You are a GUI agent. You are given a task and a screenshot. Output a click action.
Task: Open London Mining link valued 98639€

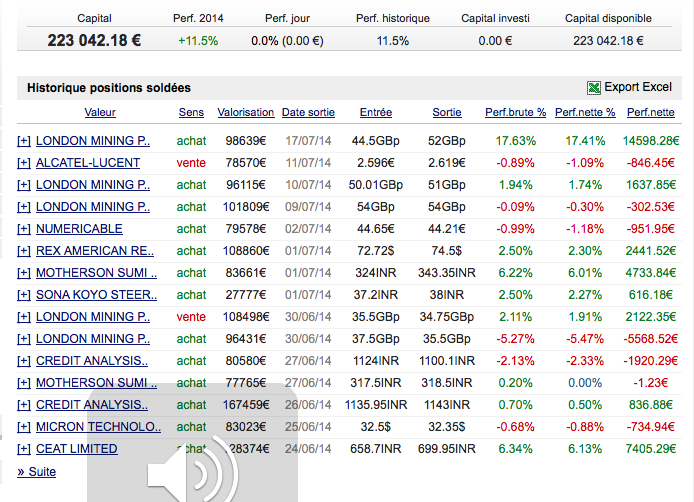pyautogui.click(x=93, y=141)
